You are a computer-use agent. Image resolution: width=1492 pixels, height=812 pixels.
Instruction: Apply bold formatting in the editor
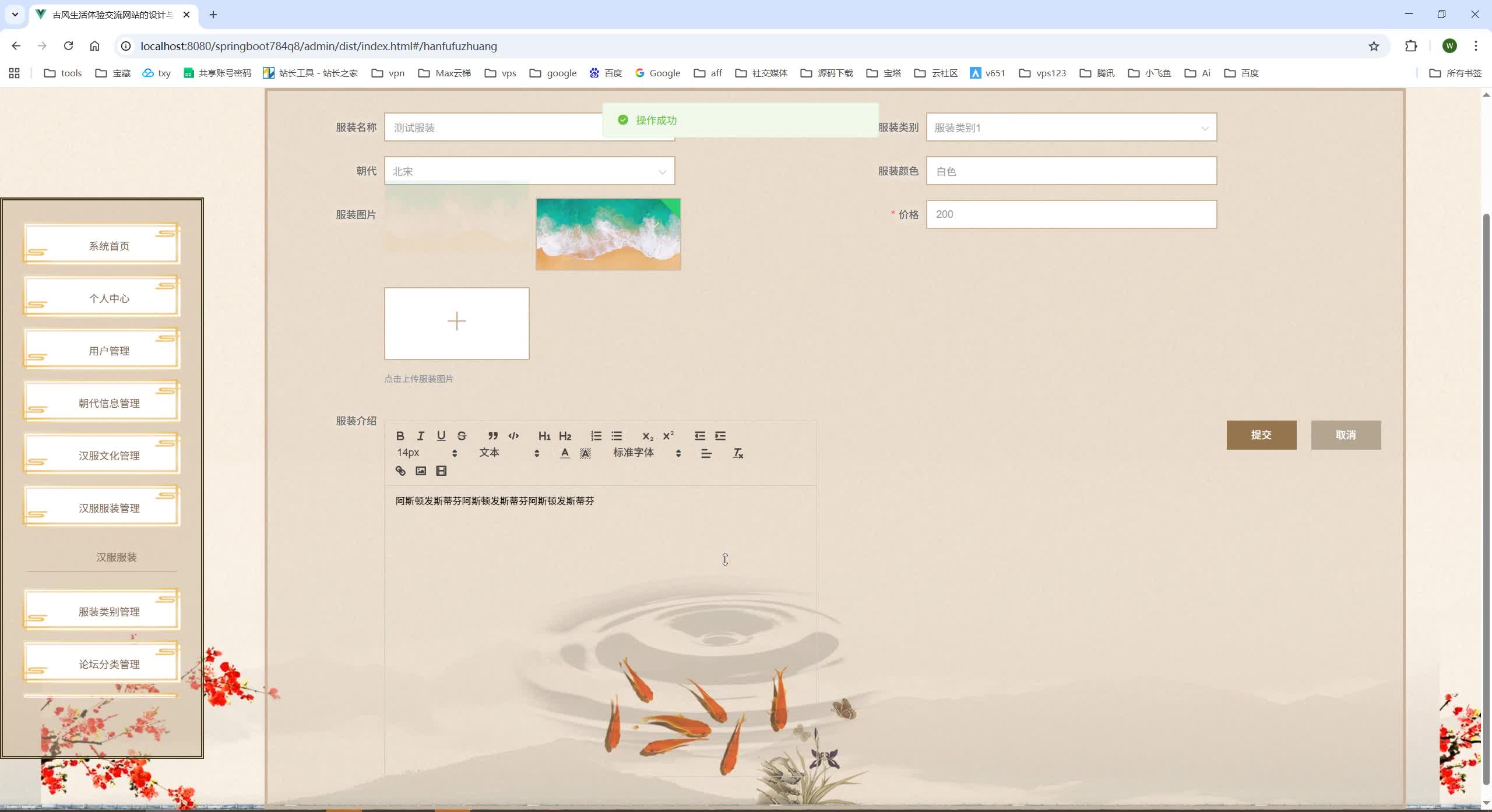(400, 436)
